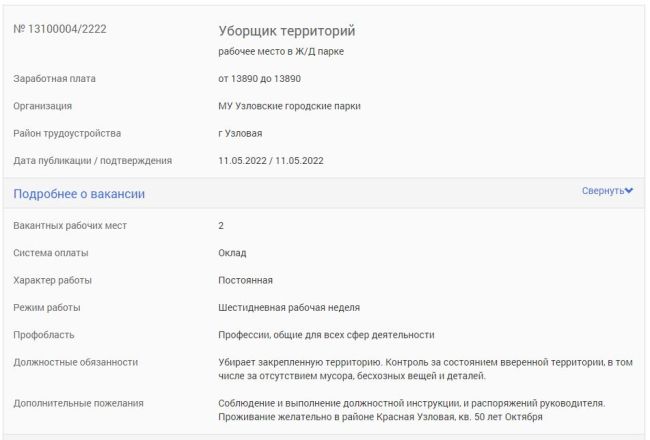Click the Район трудоустройства label
Screen dimensions: 650x440
(67, 134)
